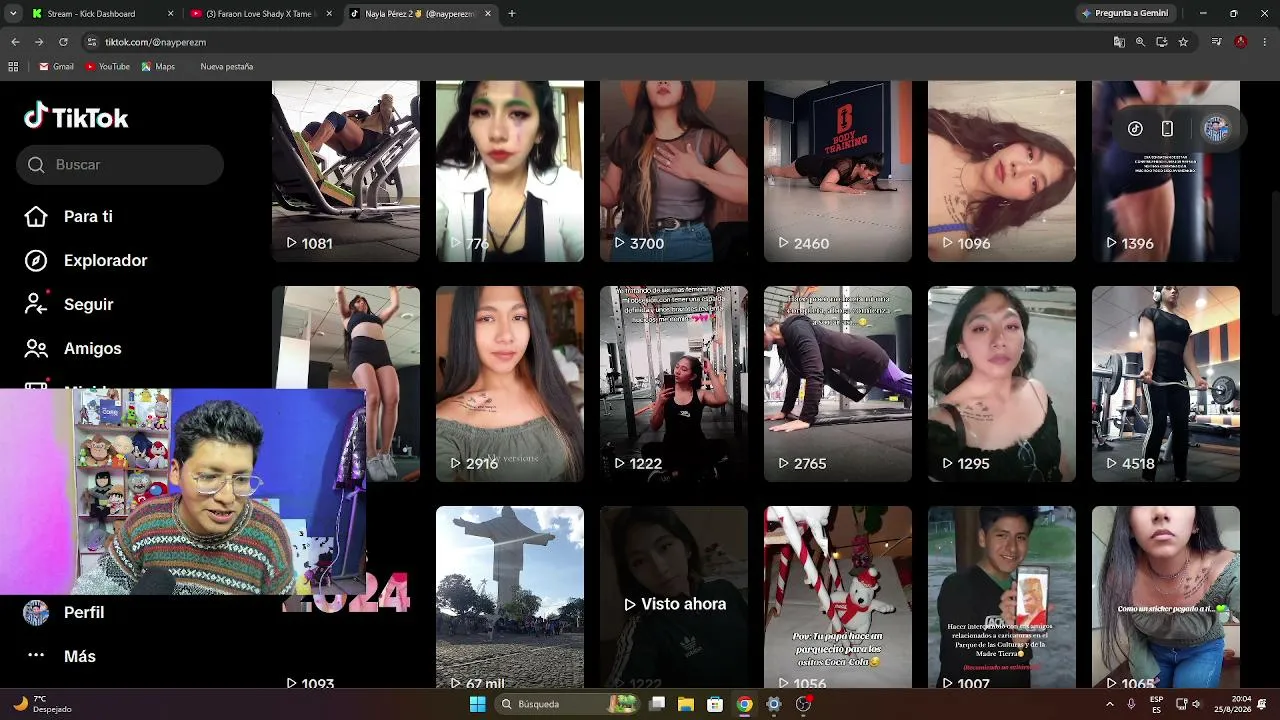Open the video marked Visto ahora
Image resolution: width=1280 pixels, height=720 pixels.
[674, 597]
